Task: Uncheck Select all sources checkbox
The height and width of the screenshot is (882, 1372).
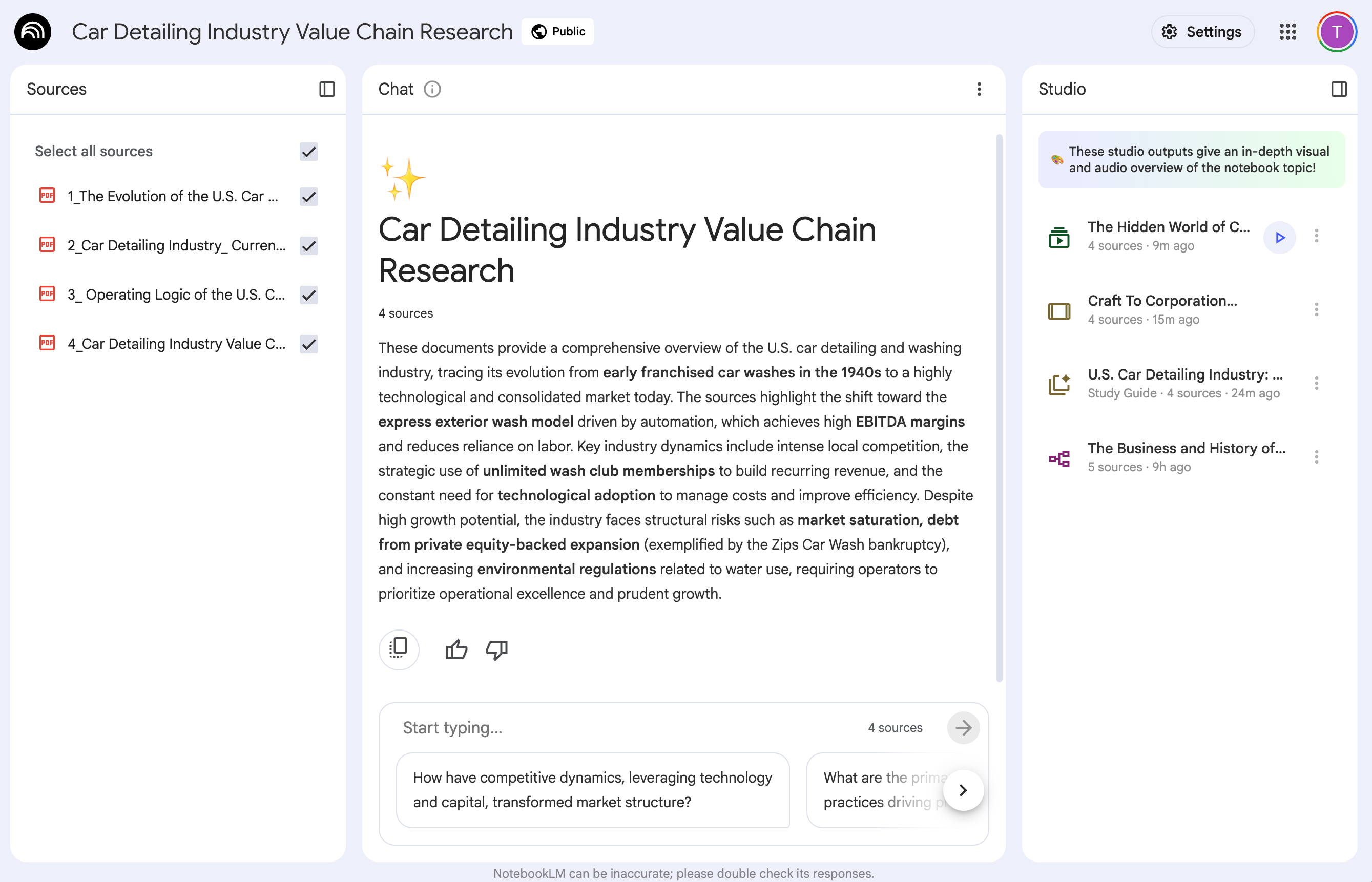Action: [x=309, y=152]
